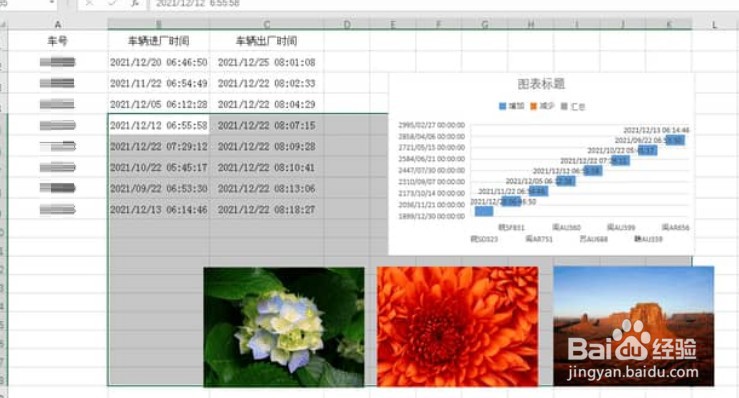The width and height of the screenshot is (739, 398).
Task: Click the blue 增加 legend swatch
Action: (x=502, y=107)
